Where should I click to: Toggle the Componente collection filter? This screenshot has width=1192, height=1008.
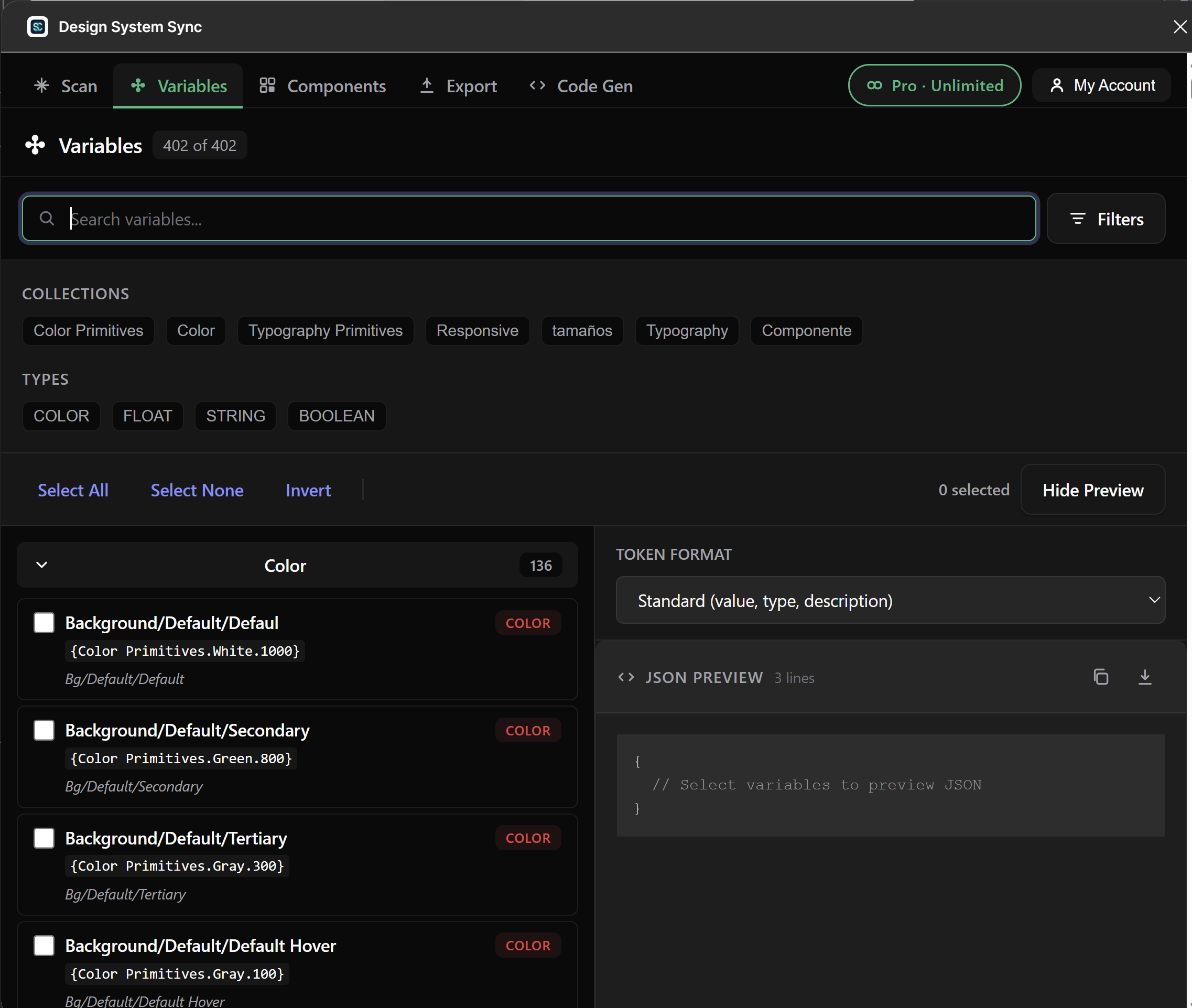[x=807, y=331]
